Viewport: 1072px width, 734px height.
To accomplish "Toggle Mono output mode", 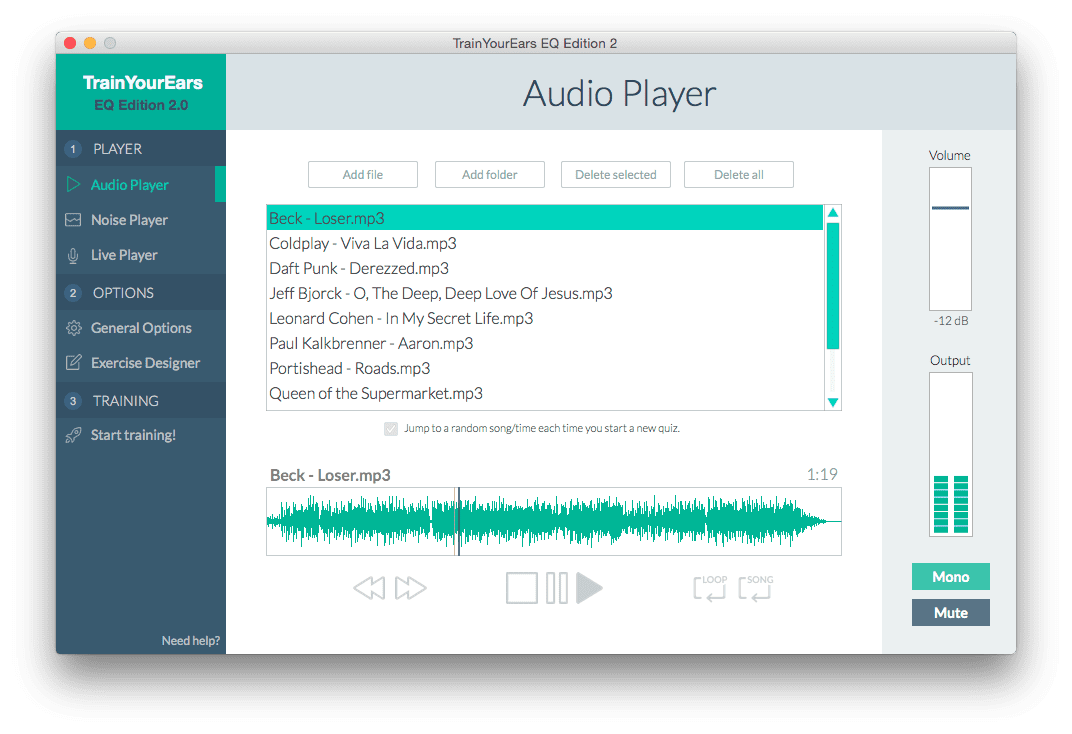I will 950,576.
